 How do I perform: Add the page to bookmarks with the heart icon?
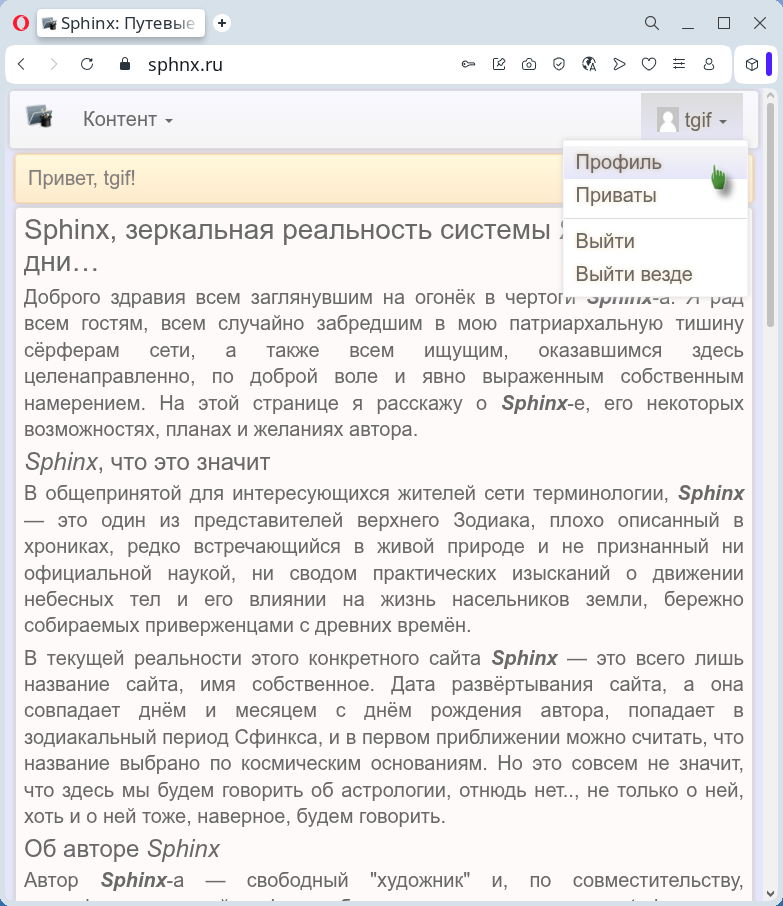[649, 64]
